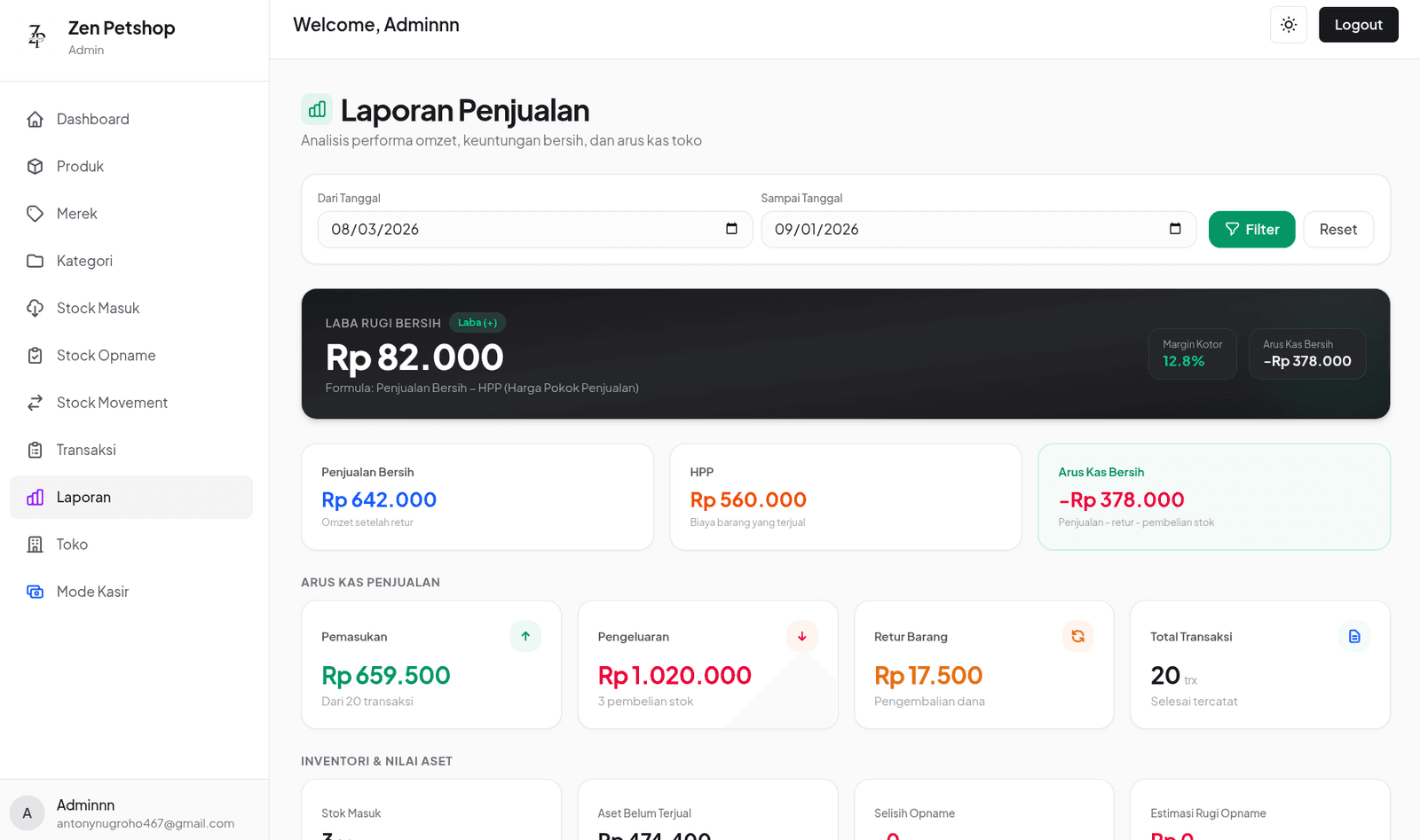Image resolution: width=1420 pixels, height=840 pixels.
Task: Apply the date range with Filter button
Action: tap(1251, 230)
